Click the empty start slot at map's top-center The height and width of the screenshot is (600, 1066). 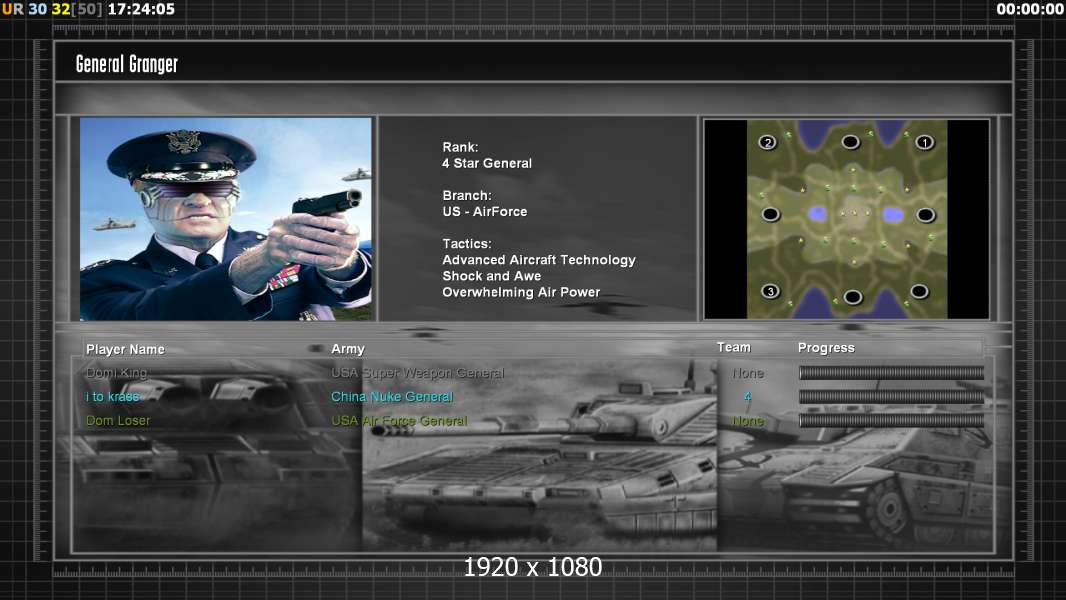[850, 142]
